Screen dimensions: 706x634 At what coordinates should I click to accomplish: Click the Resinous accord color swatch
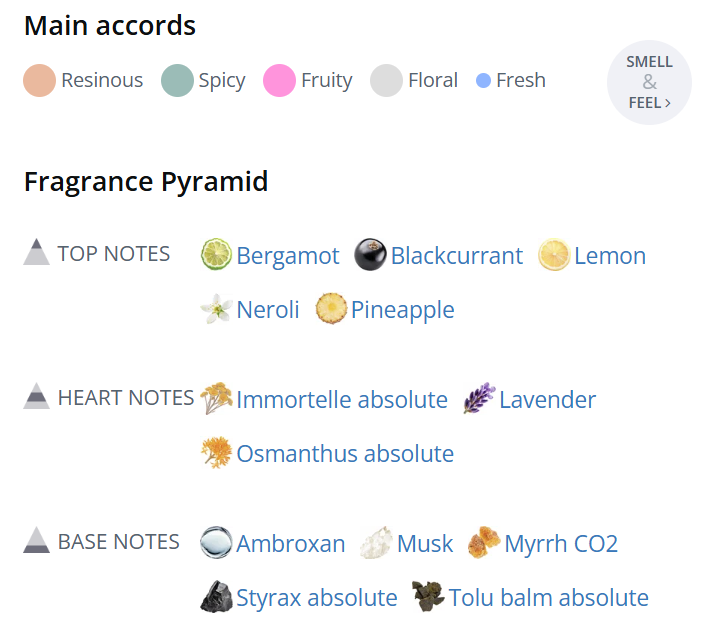[39, 80]
